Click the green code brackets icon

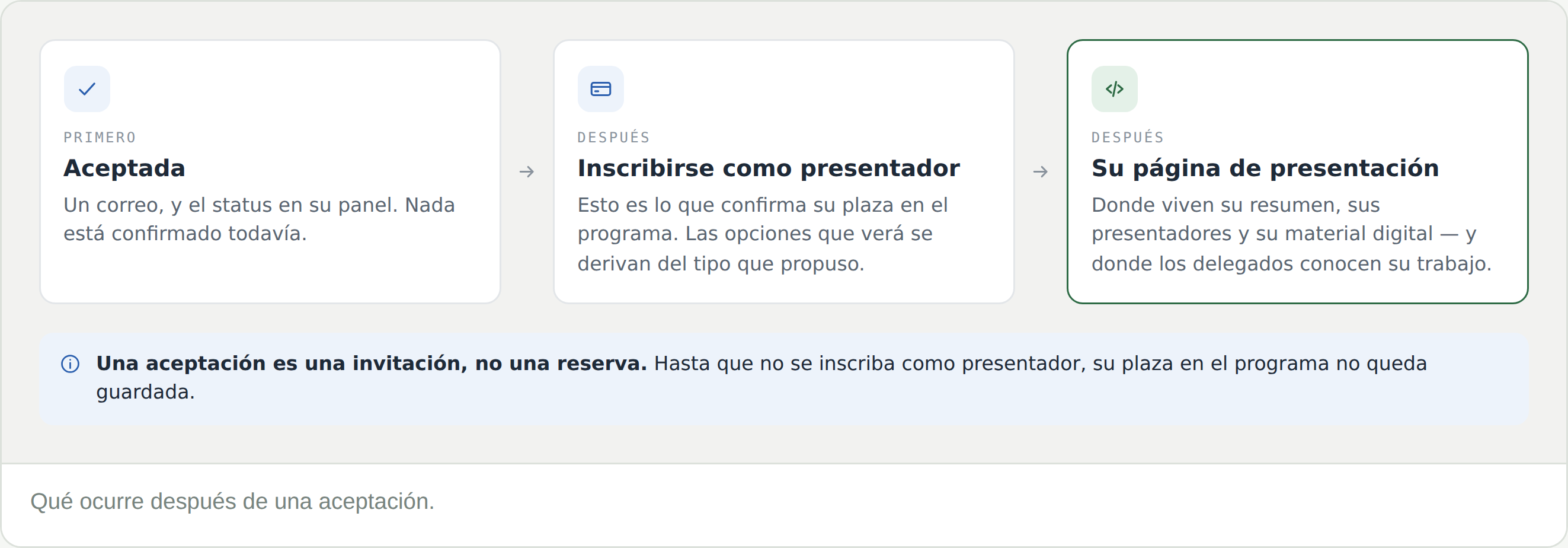click(1115, 89)
